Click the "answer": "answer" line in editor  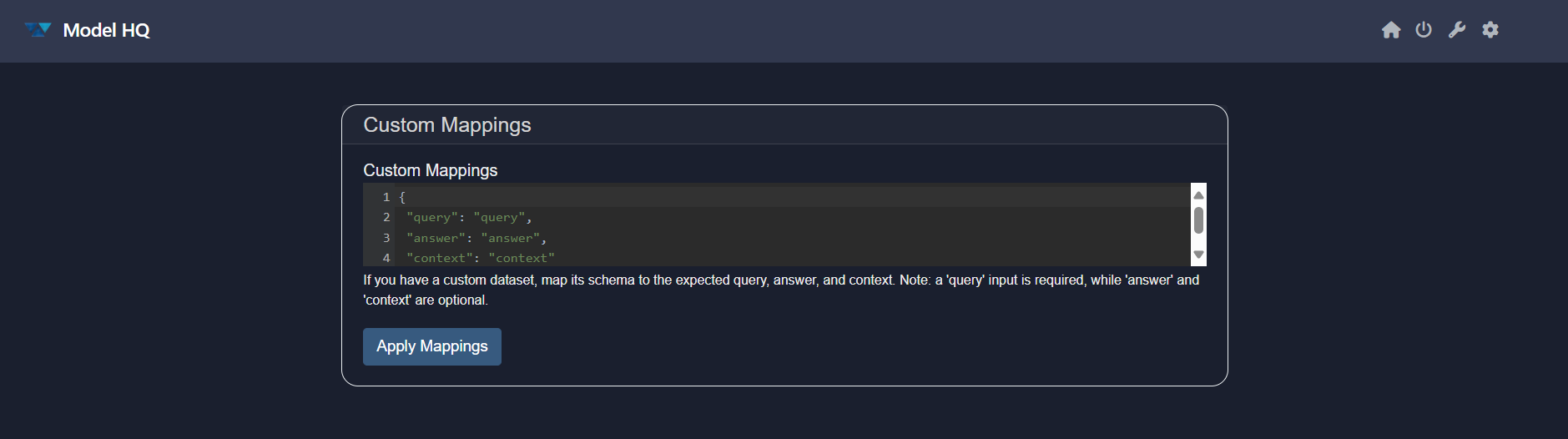[476, 239]
